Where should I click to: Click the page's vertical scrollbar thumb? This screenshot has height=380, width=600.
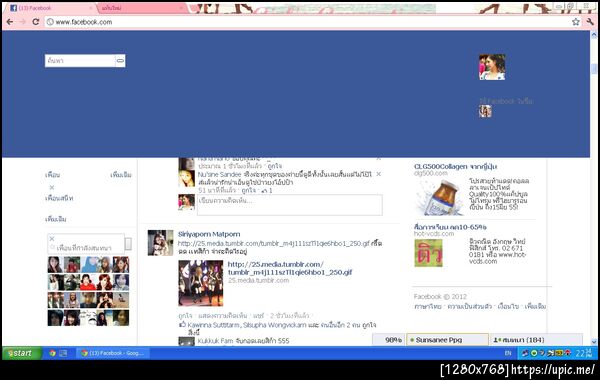pos(594,69)
